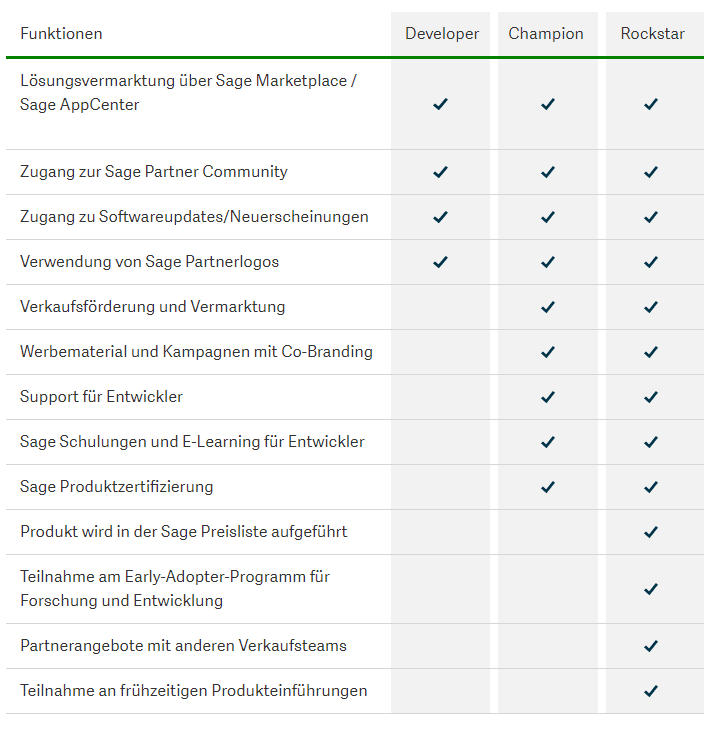
Task: Click Rockstar checkmark for Early-Adopter-Programm row
Action: click(651, 589)
